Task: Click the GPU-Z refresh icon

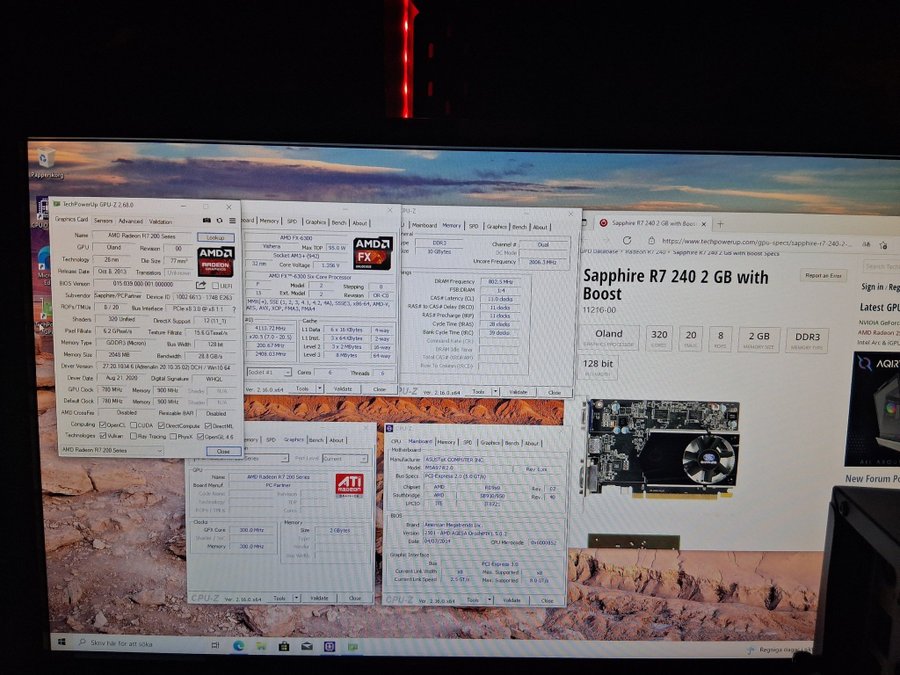Action: 219,220
